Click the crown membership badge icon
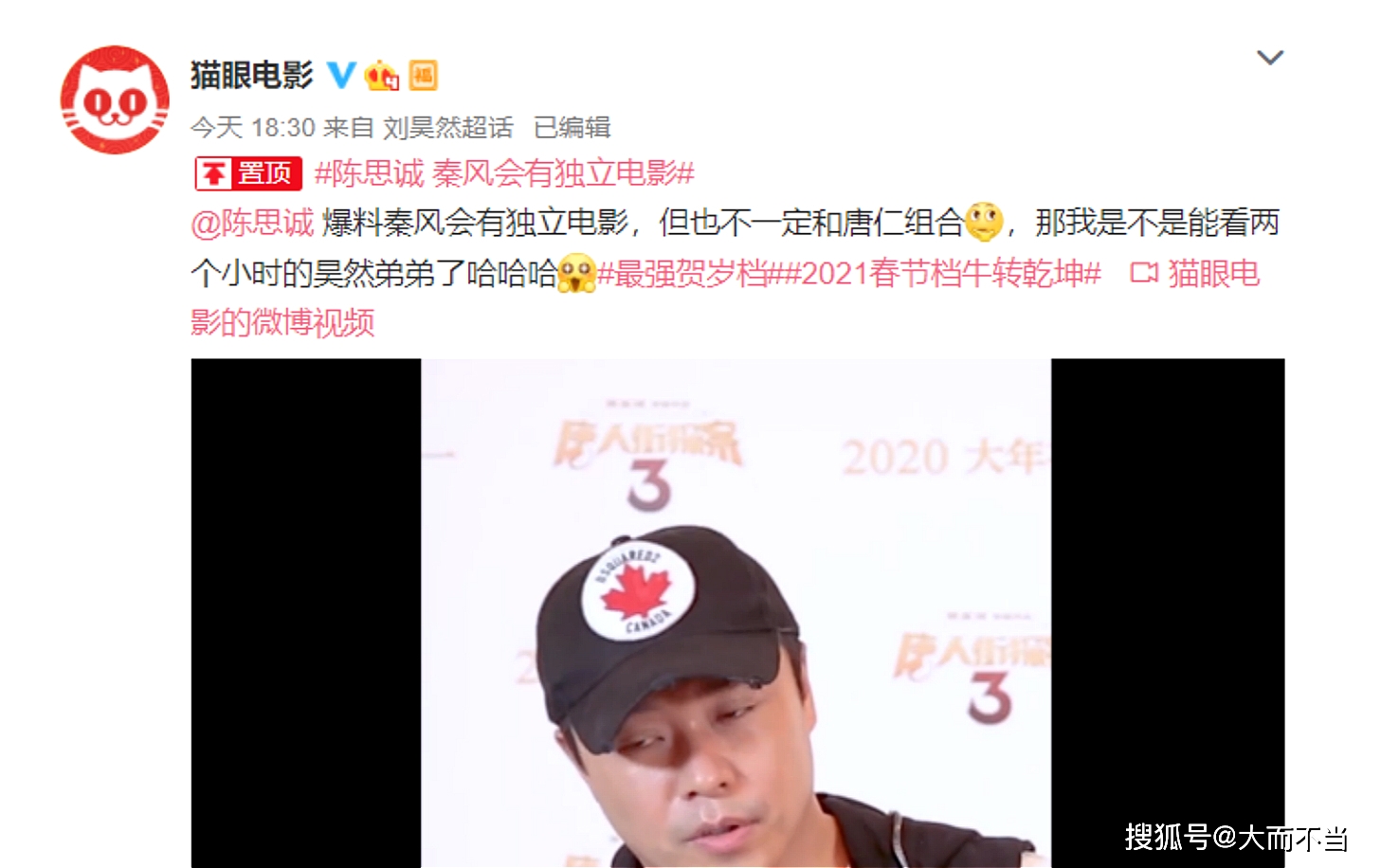 pyautogui.click(x=382, y=75)
